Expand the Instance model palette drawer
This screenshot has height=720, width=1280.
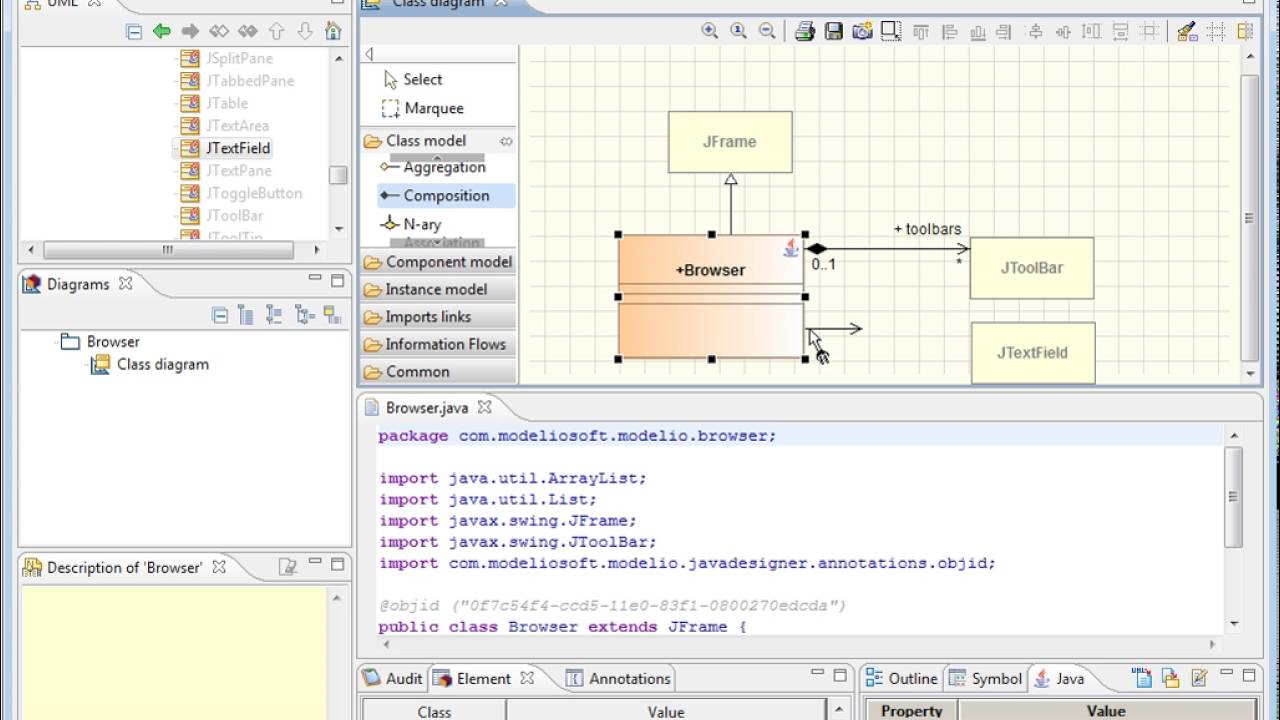438,289
